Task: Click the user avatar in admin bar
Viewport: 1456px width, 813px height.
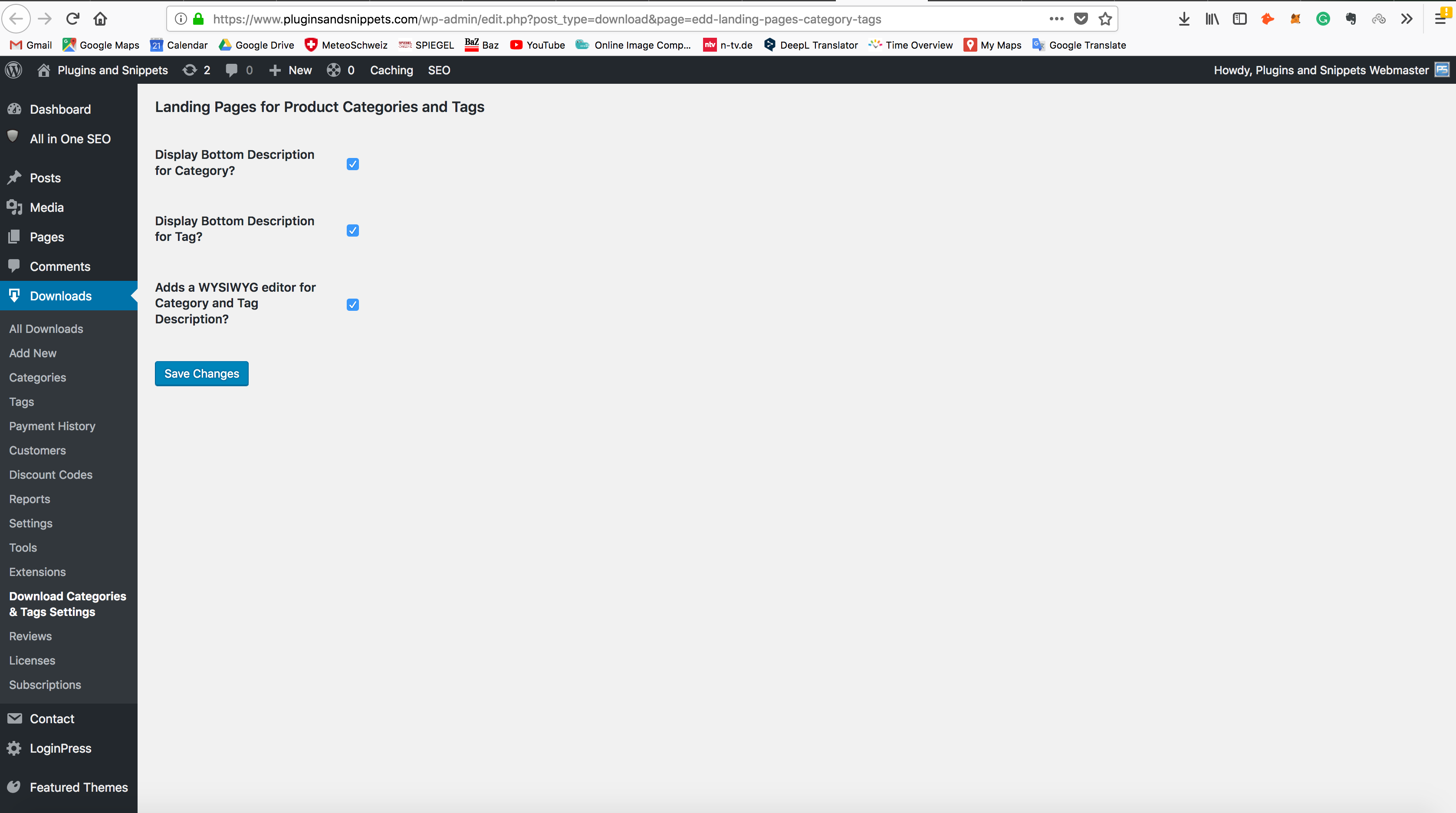Action: pos(1443,69)
